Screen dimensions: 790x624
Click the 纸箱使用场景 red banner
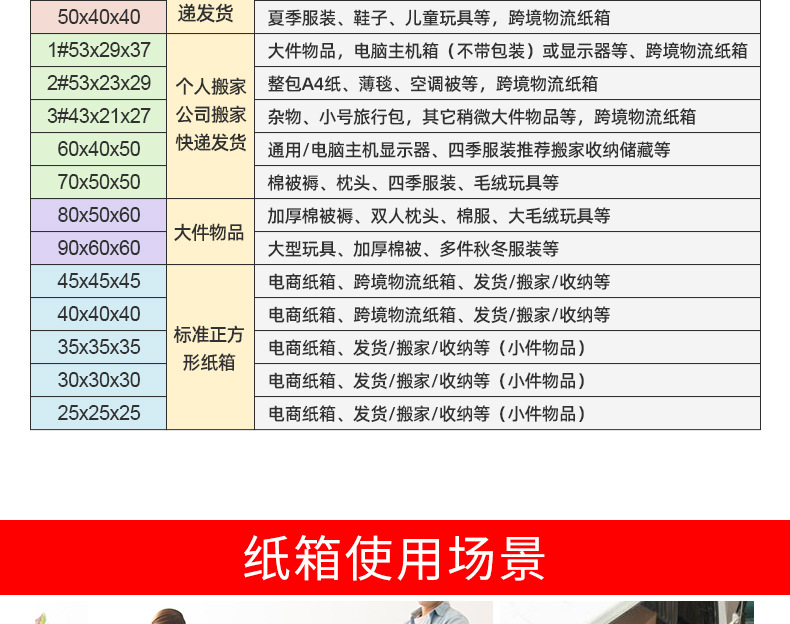[x=395, y=558]
